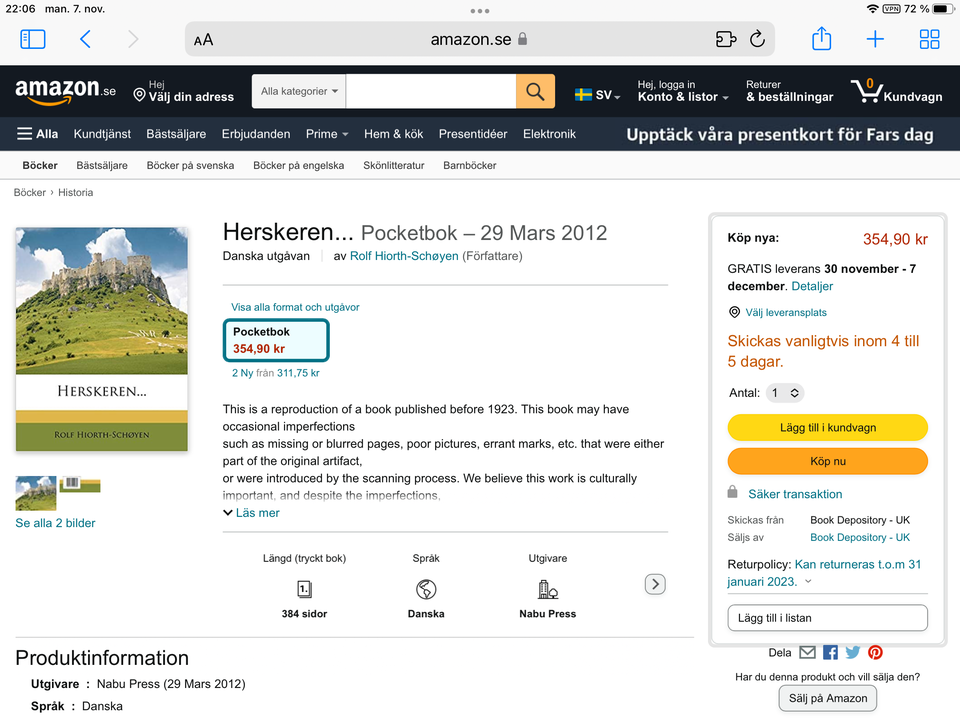Click Välj leveransplats link
Screen dimensions: 960x720
click(x=786, y=312)
